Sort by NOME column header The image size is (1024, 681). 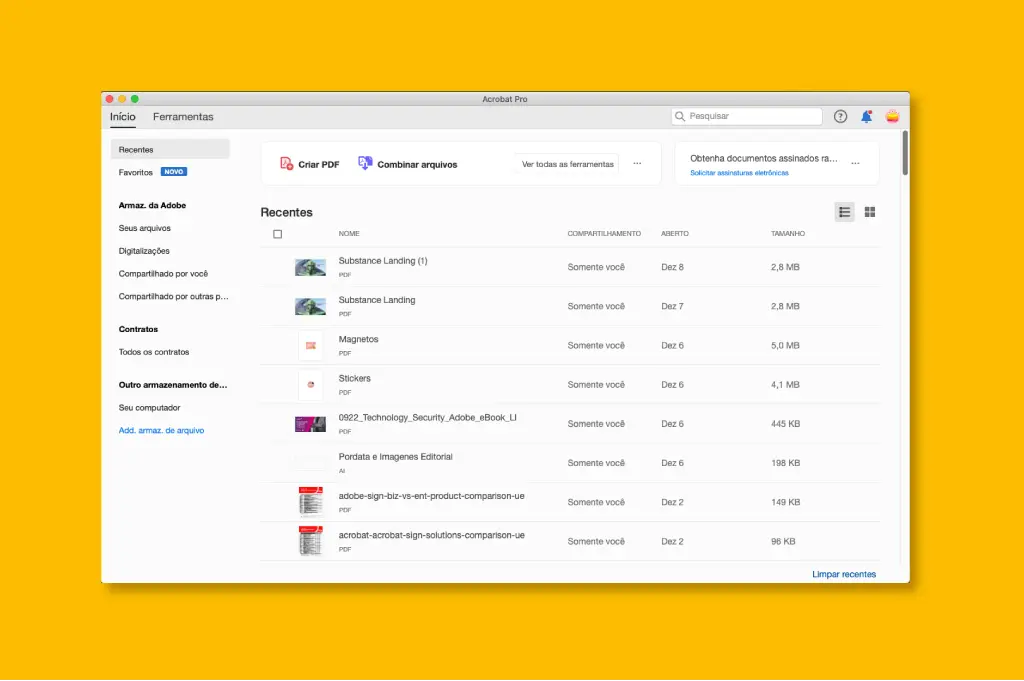pyautogui.click(x=349, y=234)
